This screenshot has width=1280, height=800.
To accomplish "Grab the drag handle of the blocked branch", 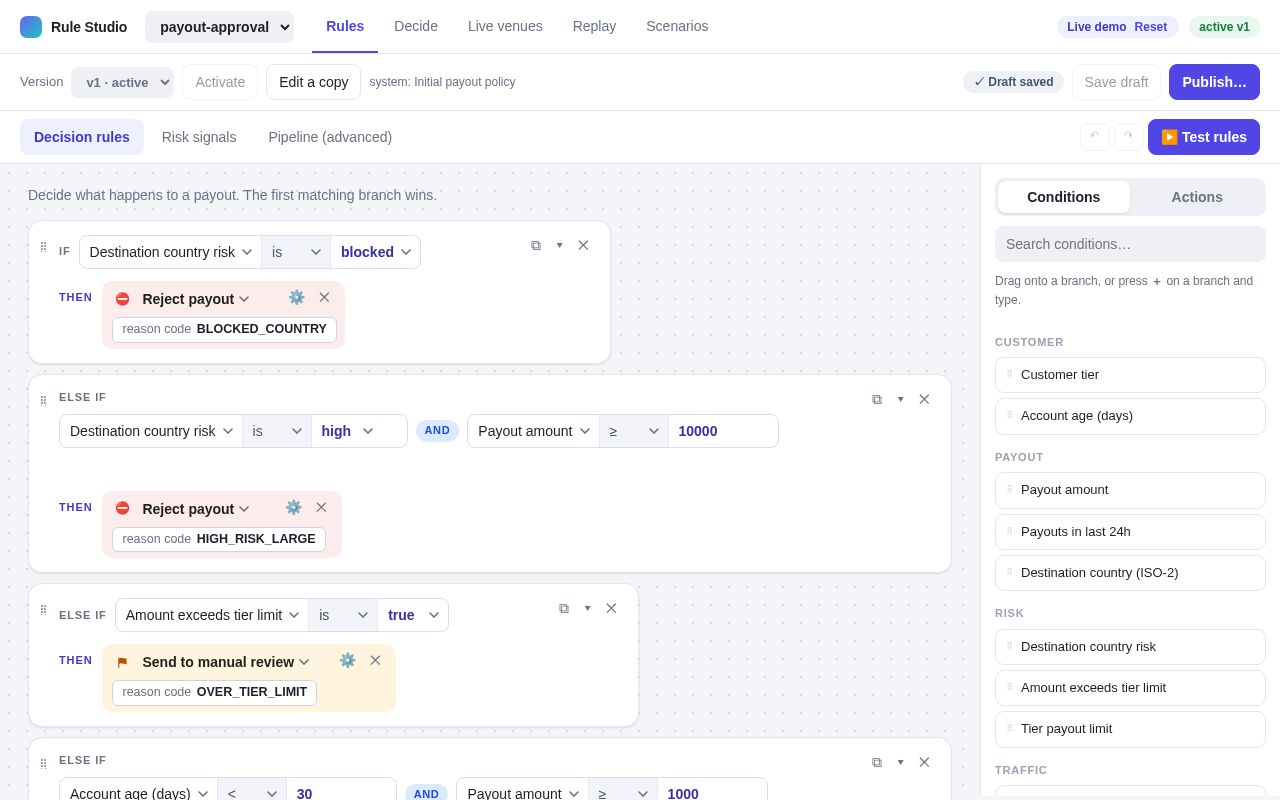I will (43, 247).
